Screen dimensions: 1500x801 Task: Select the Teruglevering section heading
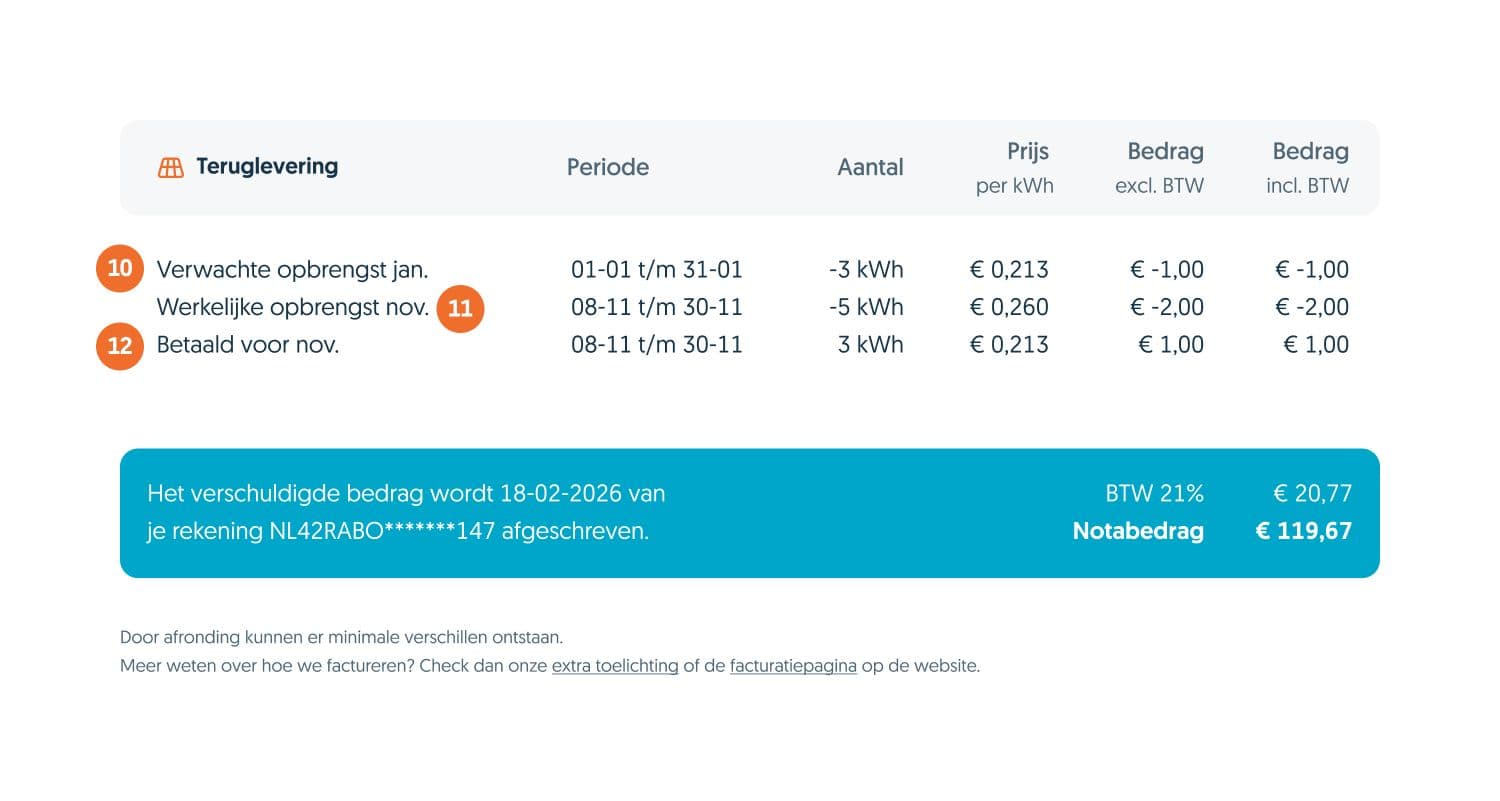267,167
